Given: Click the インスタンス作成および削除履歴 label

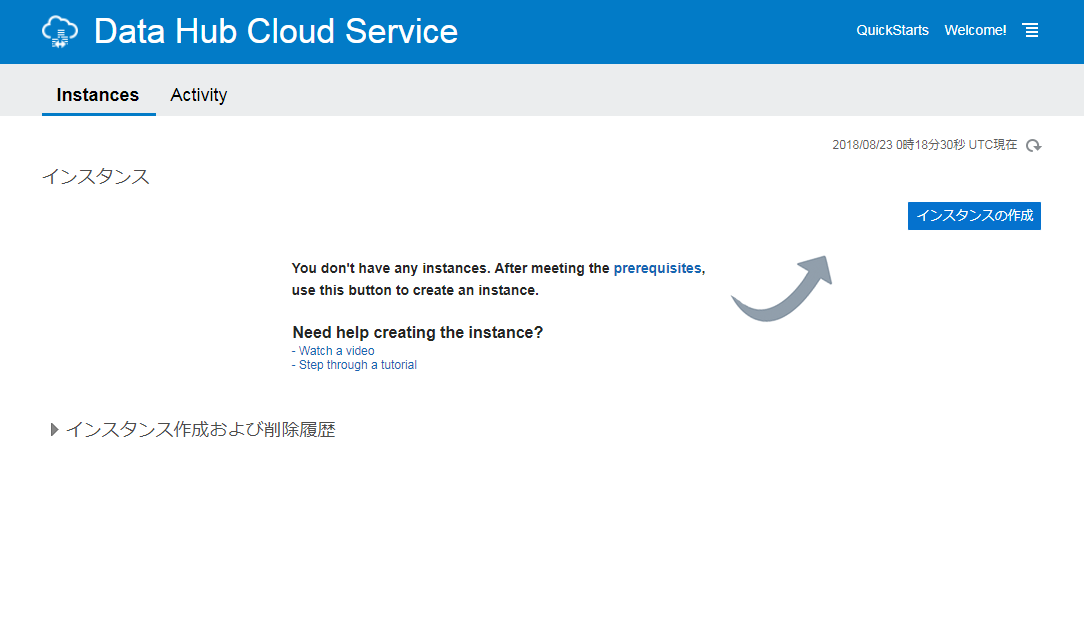Looking at the screenshot, I should 200,429.
